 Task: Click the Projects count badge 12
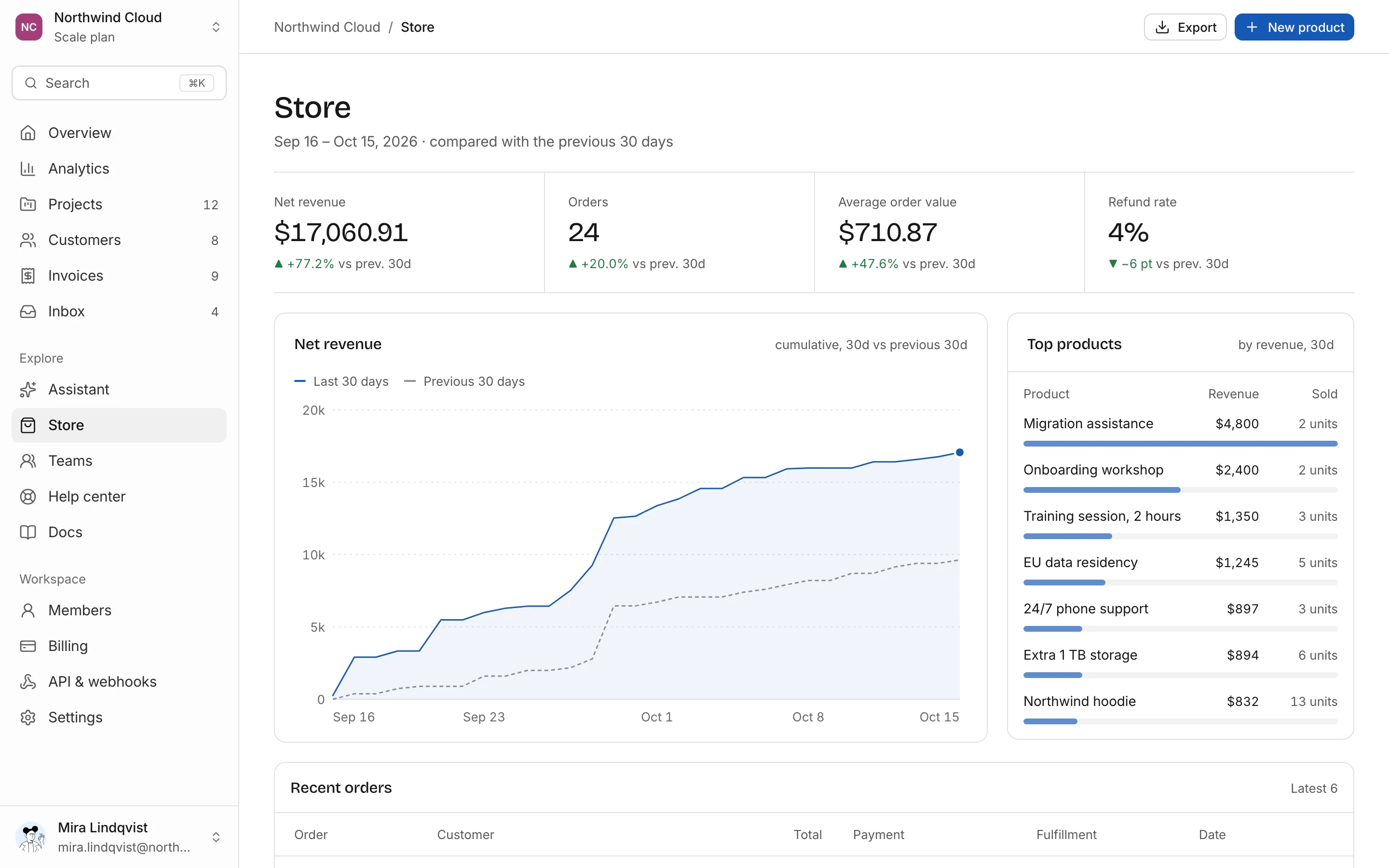tap(211, 205)
